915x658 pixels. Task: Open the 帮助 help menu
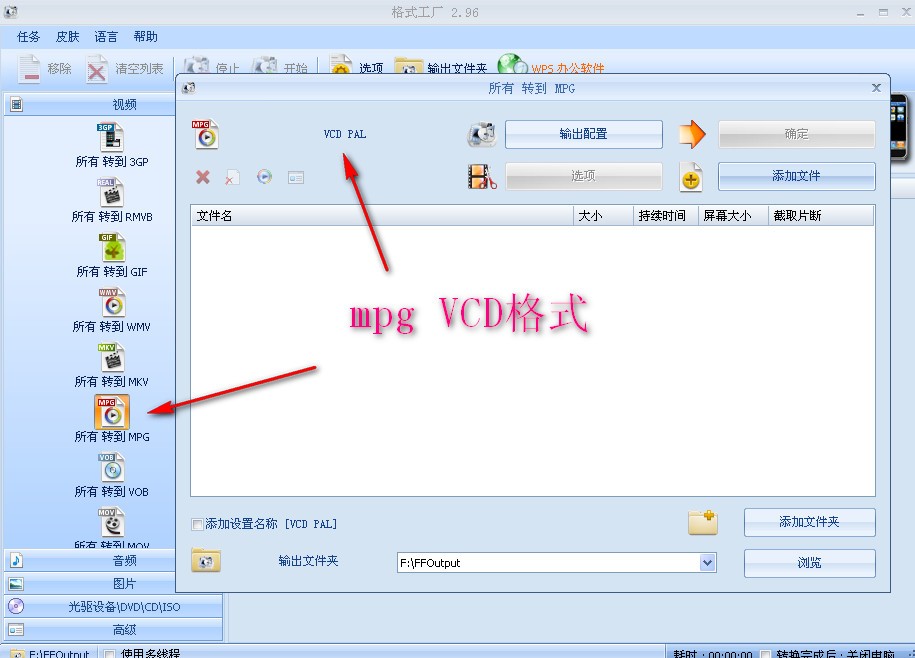[x=145, y=37]
